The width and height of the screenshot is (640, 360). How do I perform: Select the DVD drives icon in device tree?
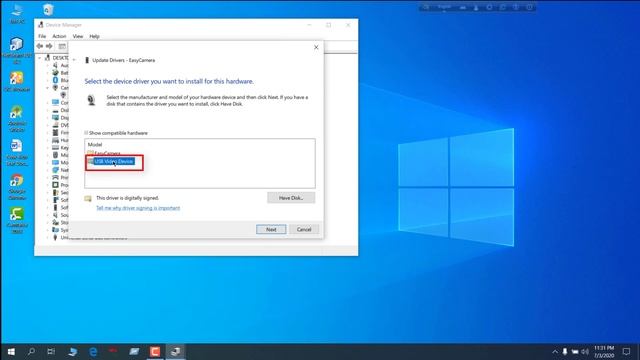click(x=56, y=125)
